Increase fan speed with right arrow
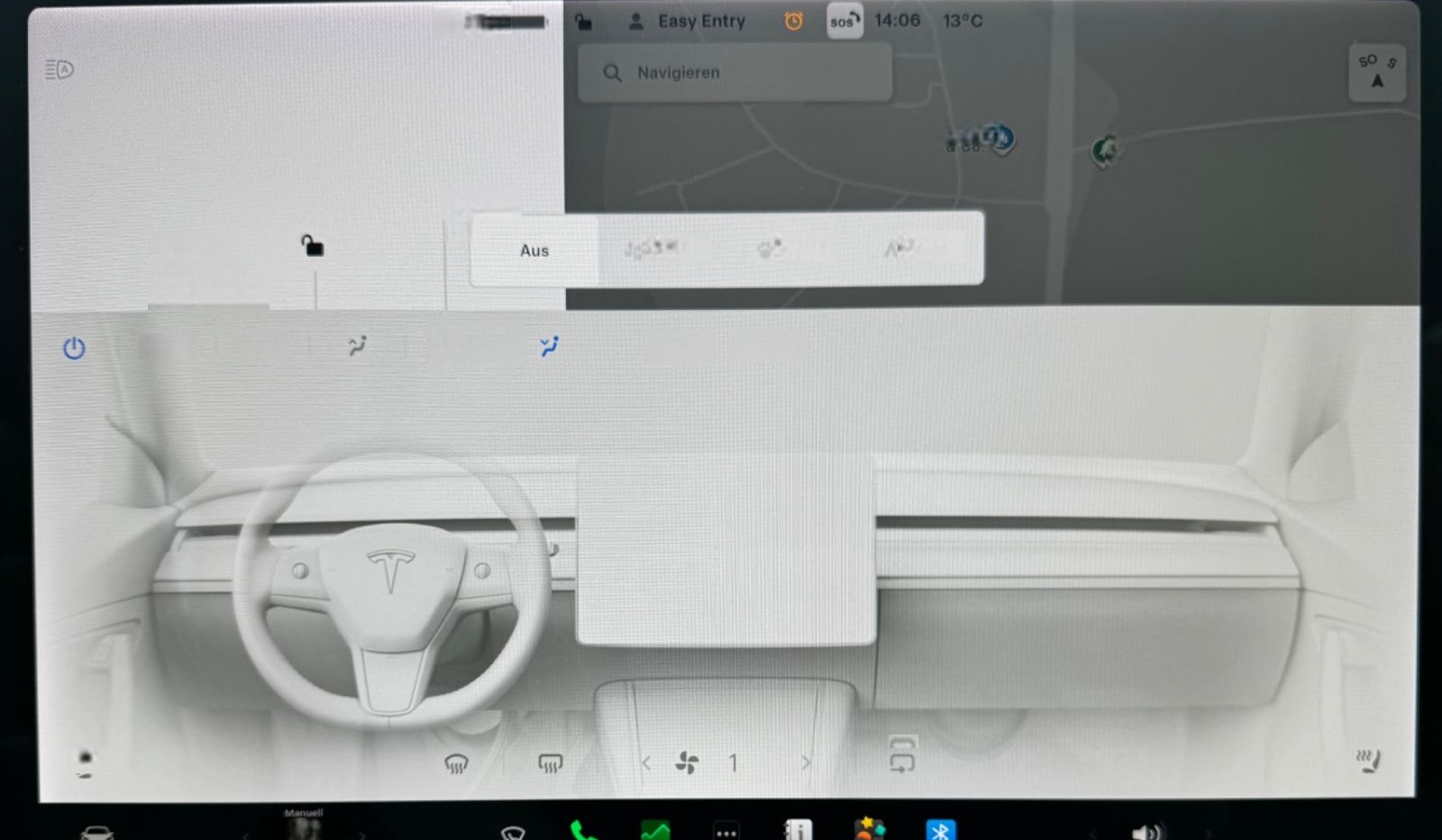 [807, 763]
